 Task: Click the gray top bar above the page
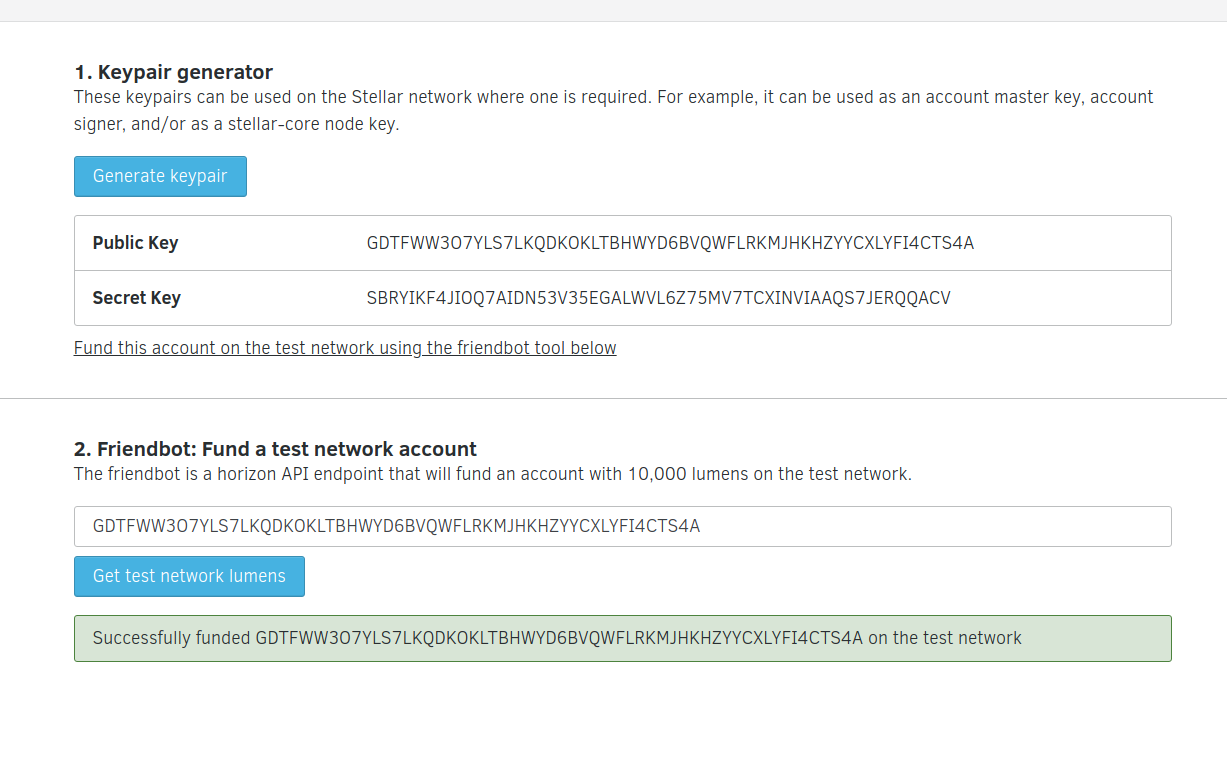[x=613, y=10]
